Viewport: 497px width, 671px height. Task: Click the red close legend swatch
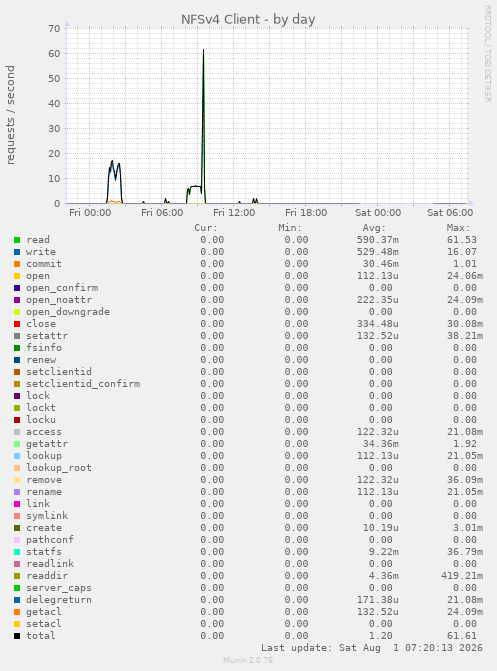pos(17,324)
